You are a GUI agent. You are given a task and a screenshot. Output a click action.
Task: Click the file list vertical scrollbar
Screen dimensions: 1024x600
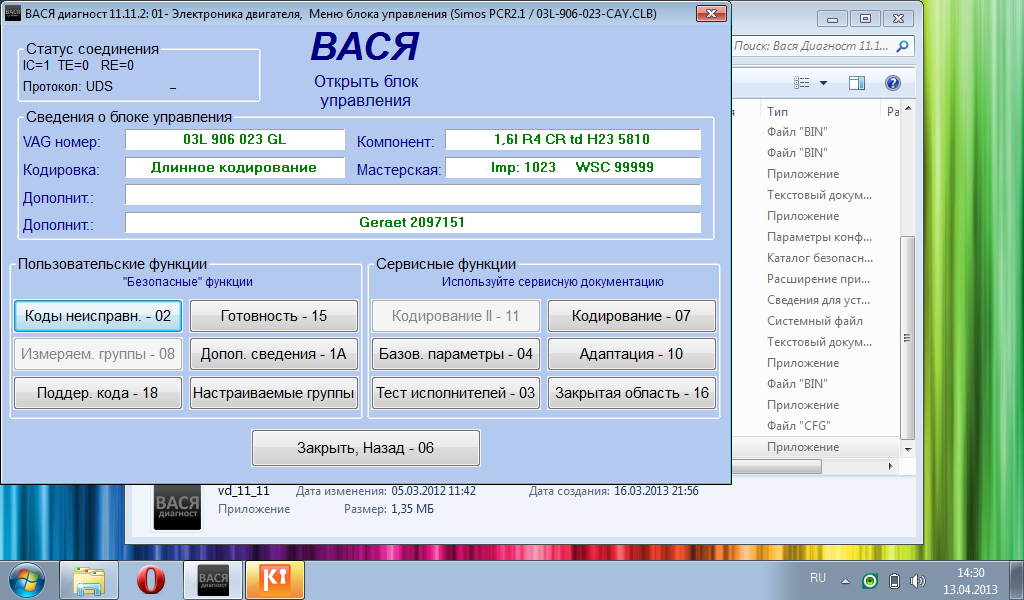click(x=907, y=330)
